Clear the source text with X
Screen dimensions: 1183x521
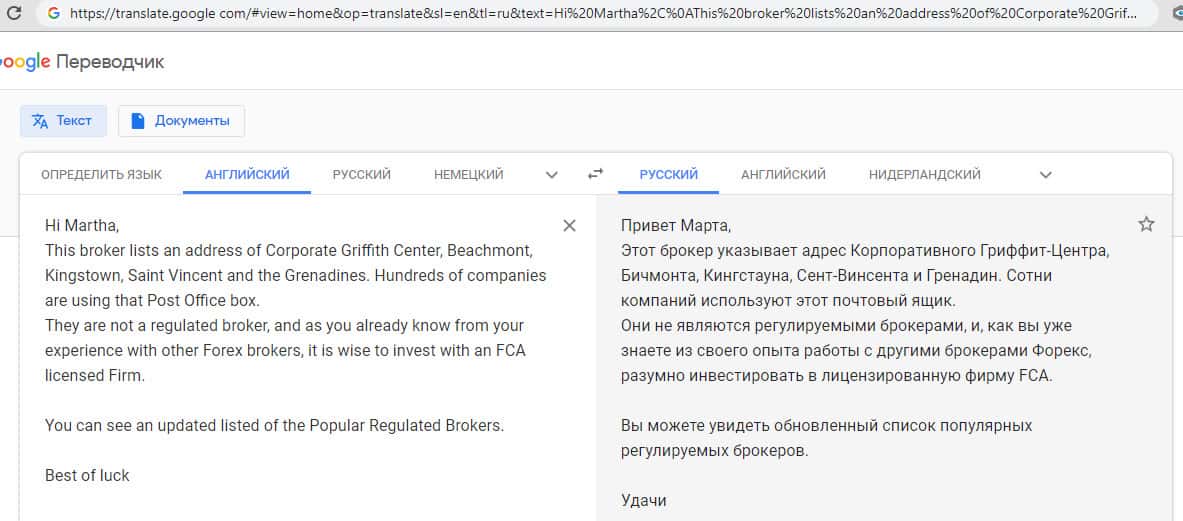(x=570, y=226)
